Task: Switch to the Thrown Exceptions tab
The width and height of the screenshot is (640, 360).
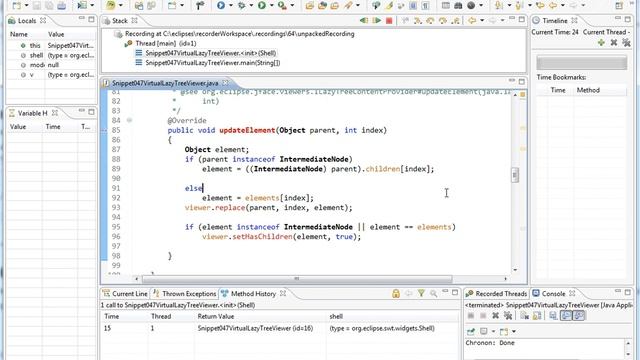Action: click(184, 293)
